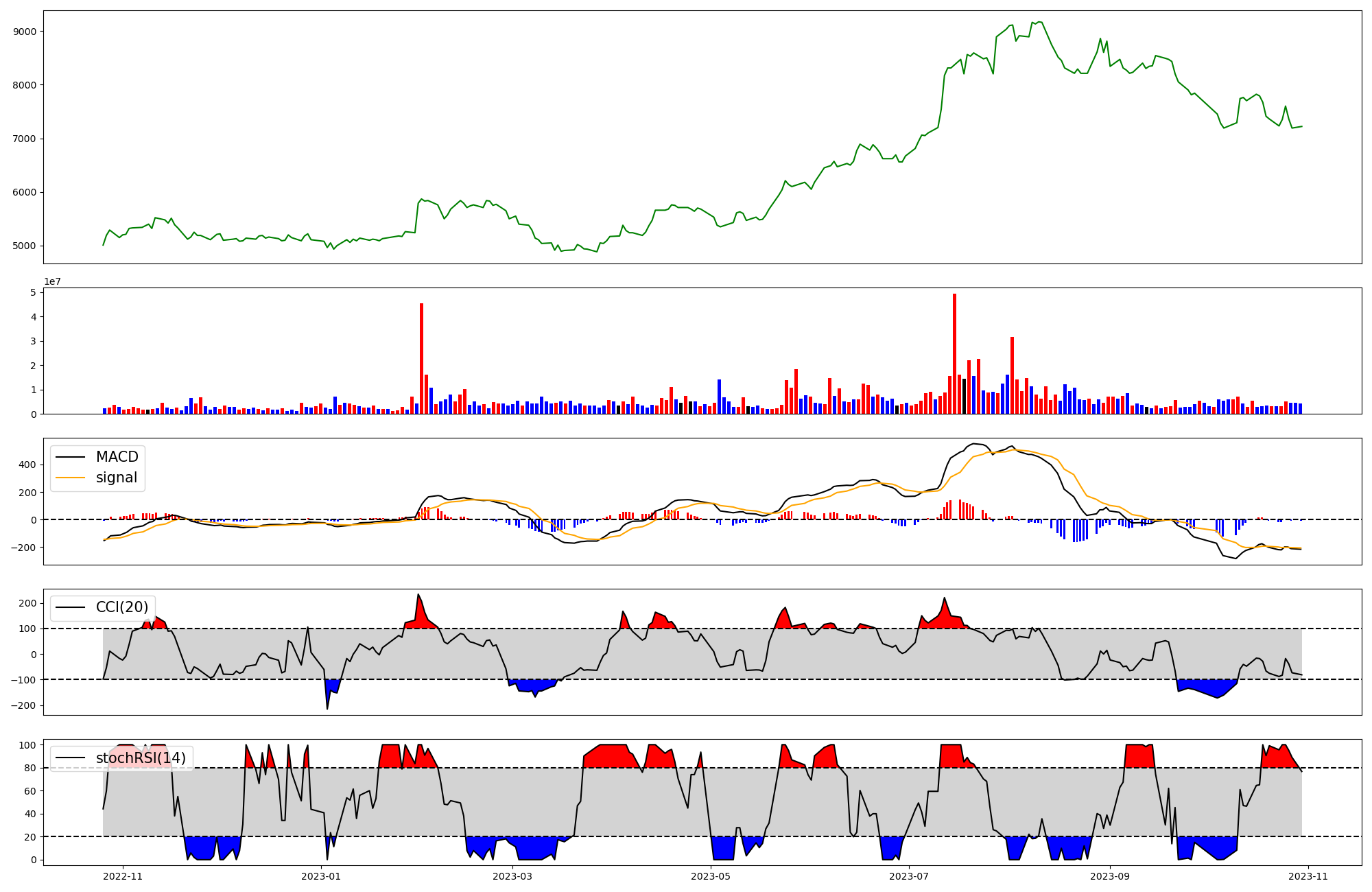Click the stochRSI(14) legend label
Image resolution: width=1372 pixels, height=892 pixels.
tap(141, 758)
